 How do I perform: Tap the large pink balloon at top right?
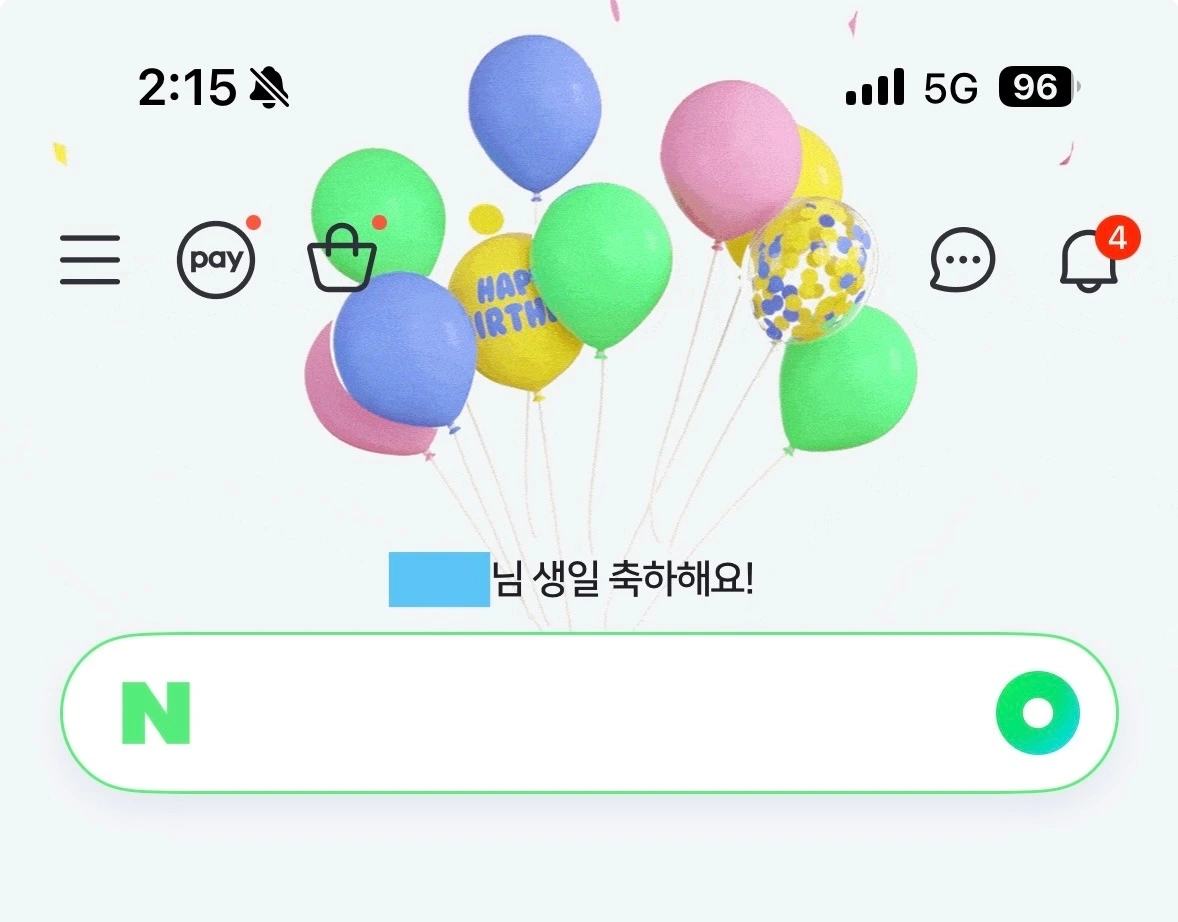pos(730,159)
